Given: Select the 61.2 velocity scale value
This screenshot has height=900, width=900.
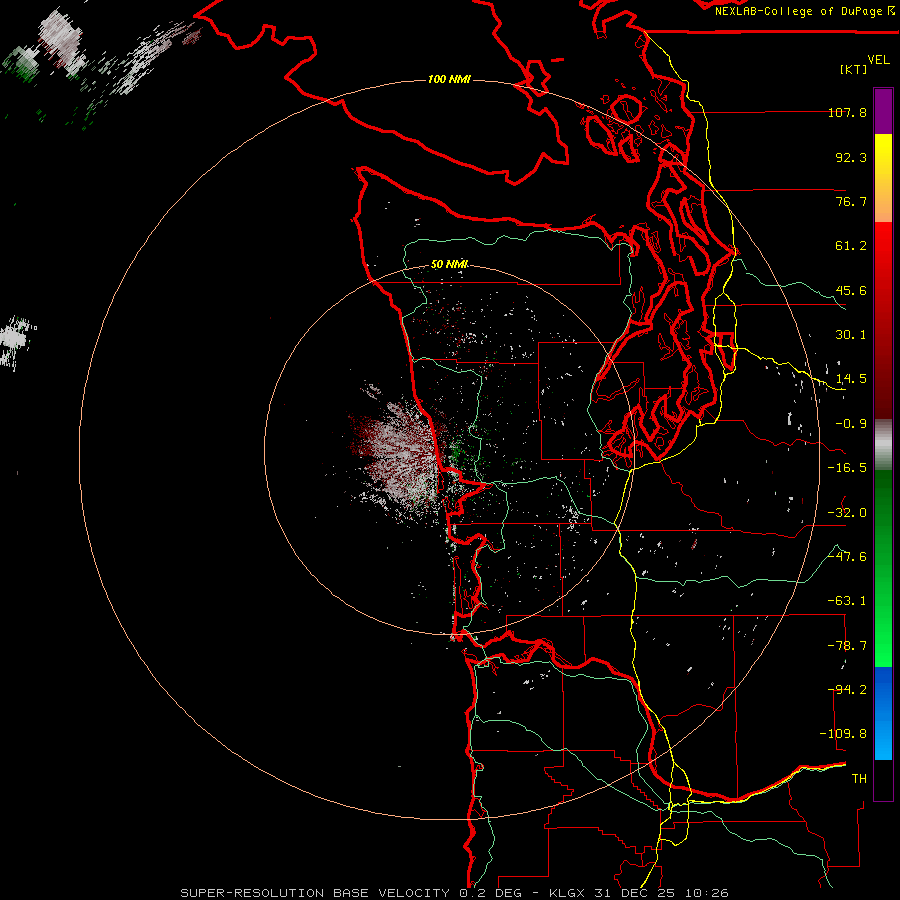Looking at the screenshot, I should (851, 246).
